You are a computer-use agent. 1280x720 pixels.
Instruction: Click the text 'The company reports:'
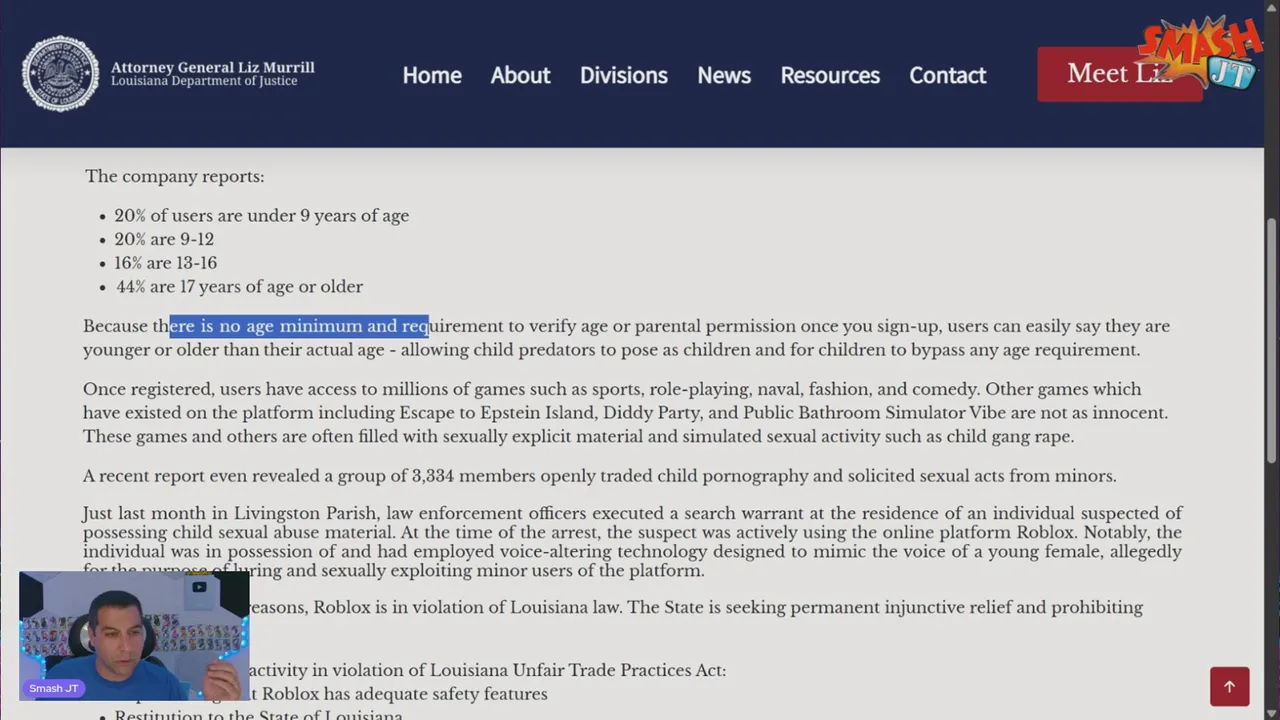pos(175,176)
